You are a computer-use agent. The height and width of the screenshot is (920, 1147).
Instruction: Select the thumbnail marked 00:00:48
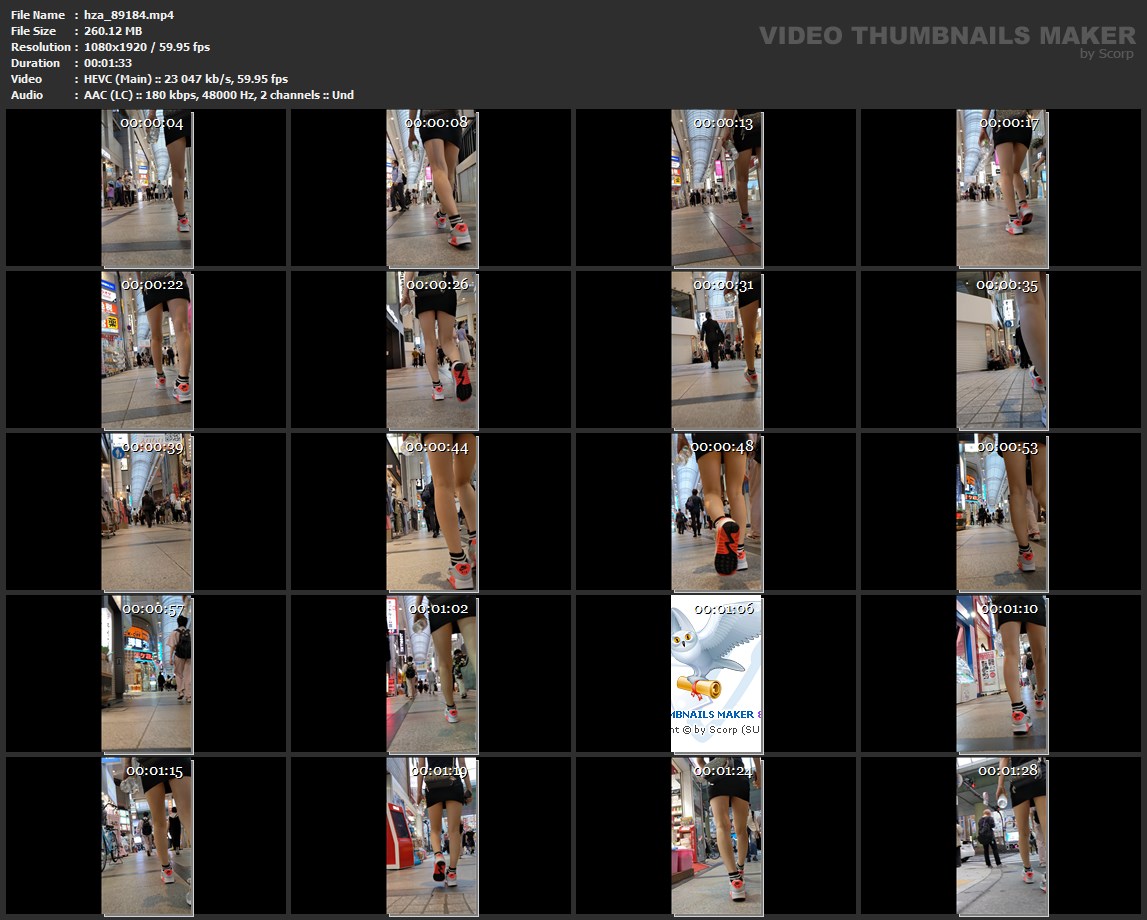pos(716,512)
